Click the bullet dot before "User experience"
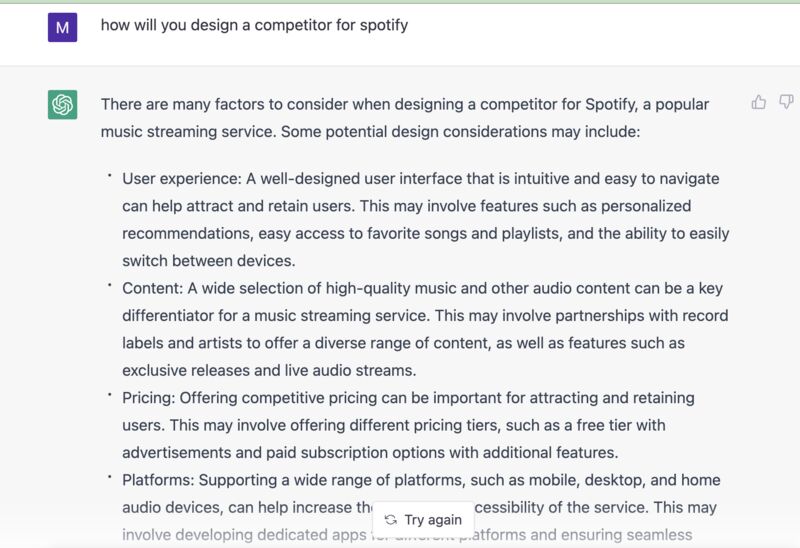Image resolution: width=800 pixels, height=548 pixels. pos(109,176)
